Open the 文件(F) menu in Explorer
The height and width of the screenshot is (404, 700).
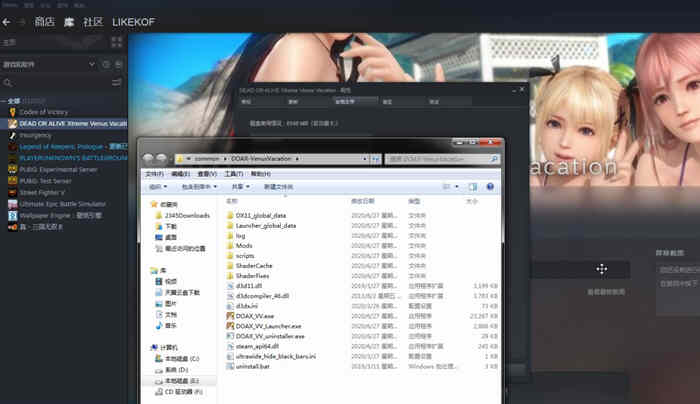[x=155, y=174]
